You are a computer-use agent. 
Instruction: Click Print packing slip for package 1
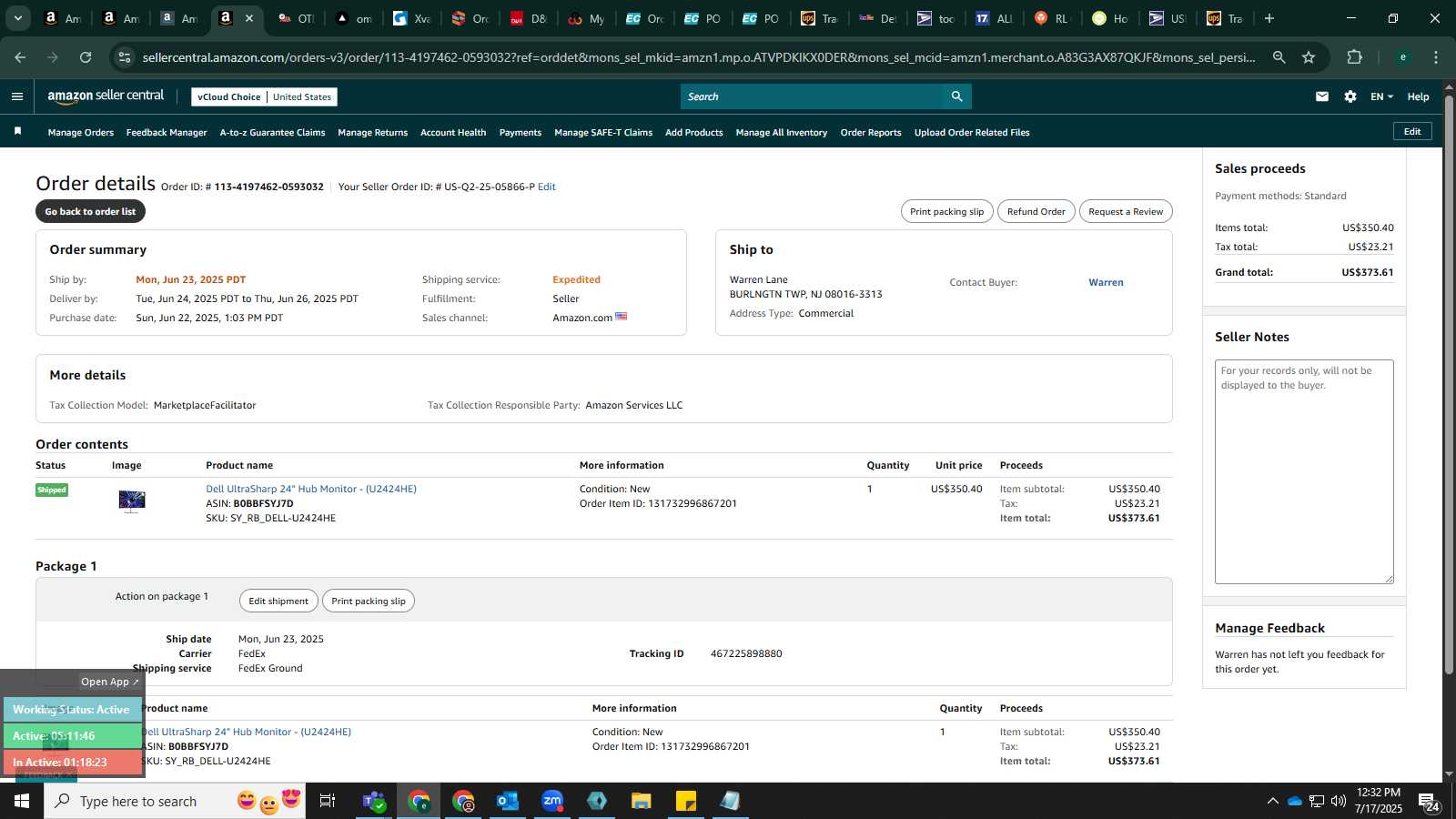click(369, 601)
